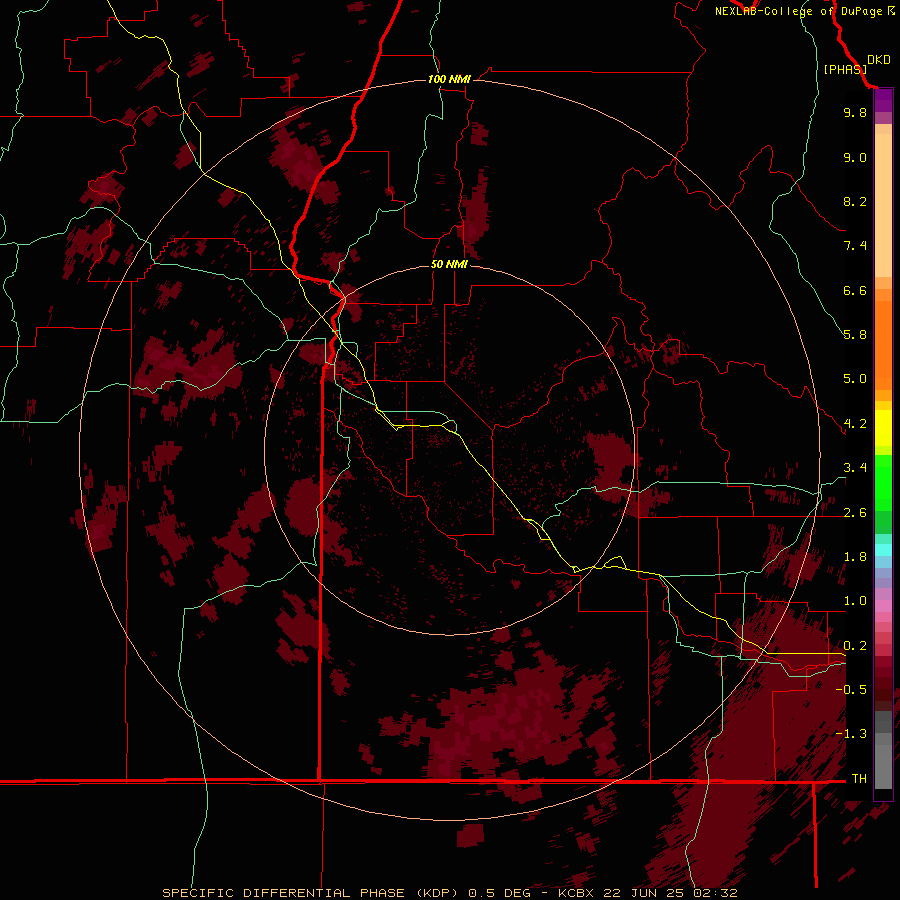Screen dimensions: 900x900
Task: Click the 6.6 value on the color scale
Action: (855, 290)
